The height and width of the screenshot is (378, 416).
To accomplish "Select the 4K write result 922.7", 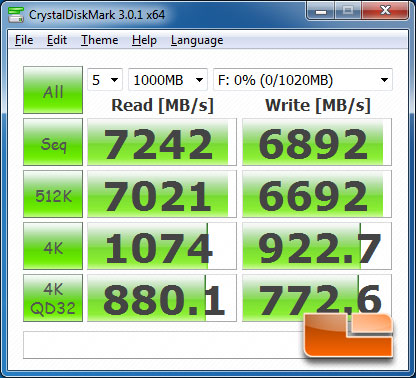I will tap(317, 246).
